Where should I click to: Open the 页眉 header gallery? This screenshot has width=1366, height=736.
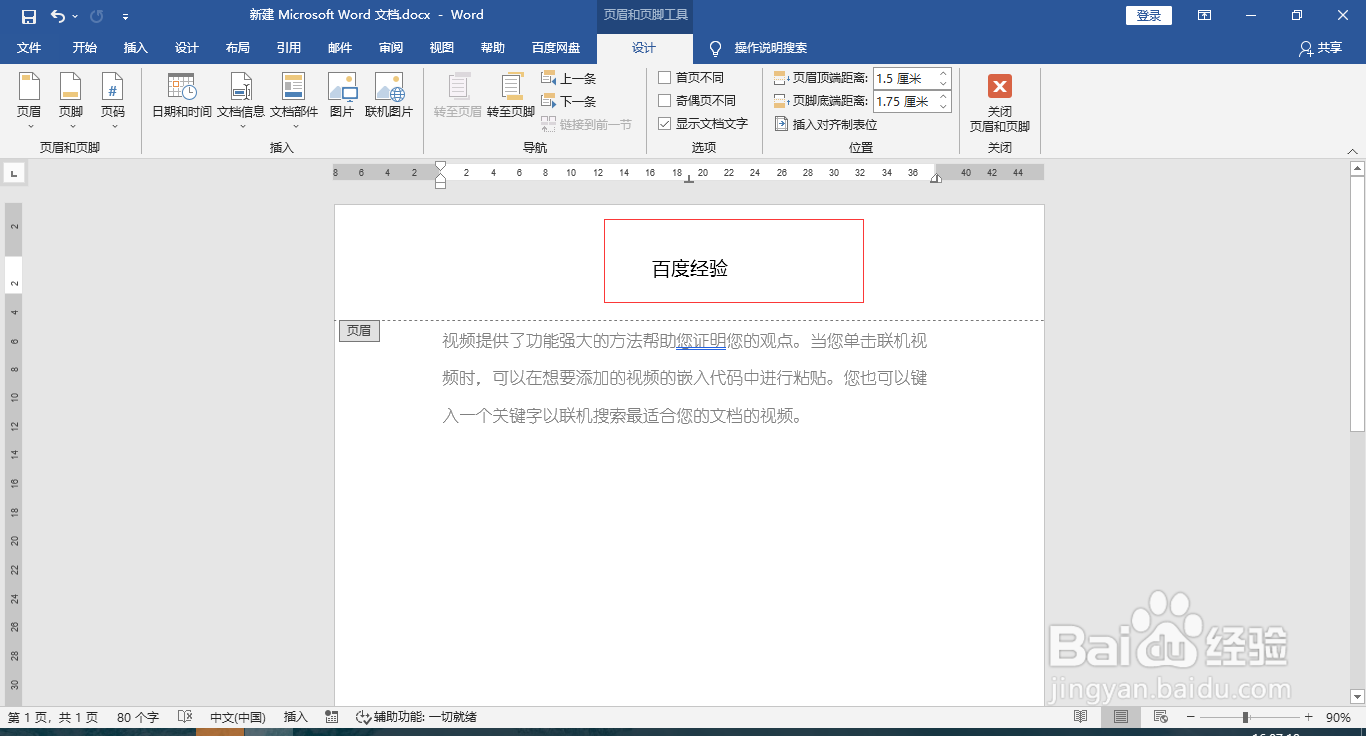29,101
